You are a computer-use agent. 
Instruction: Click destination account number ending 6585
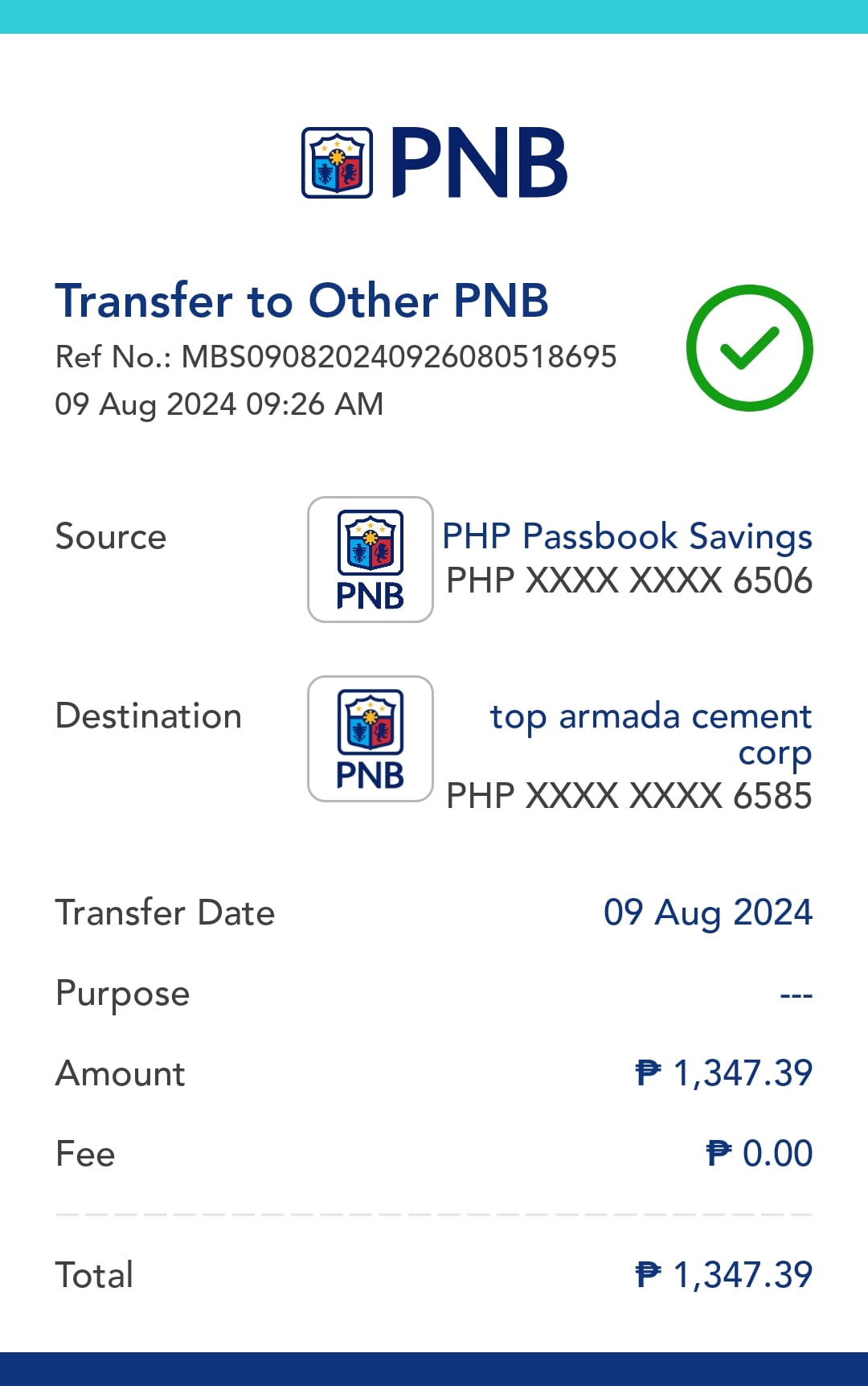628,796
